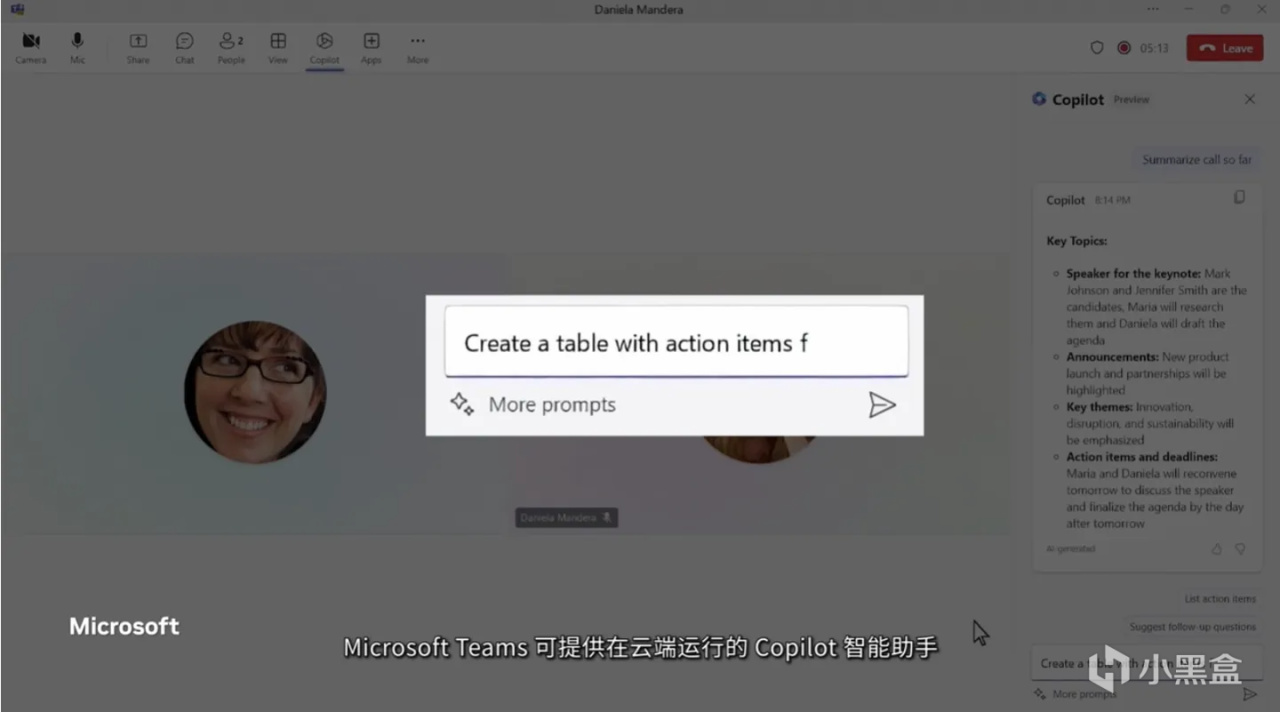Click the recording indicator icon
Viewport: 1280px width, 712px height.
click(1124, 48)
